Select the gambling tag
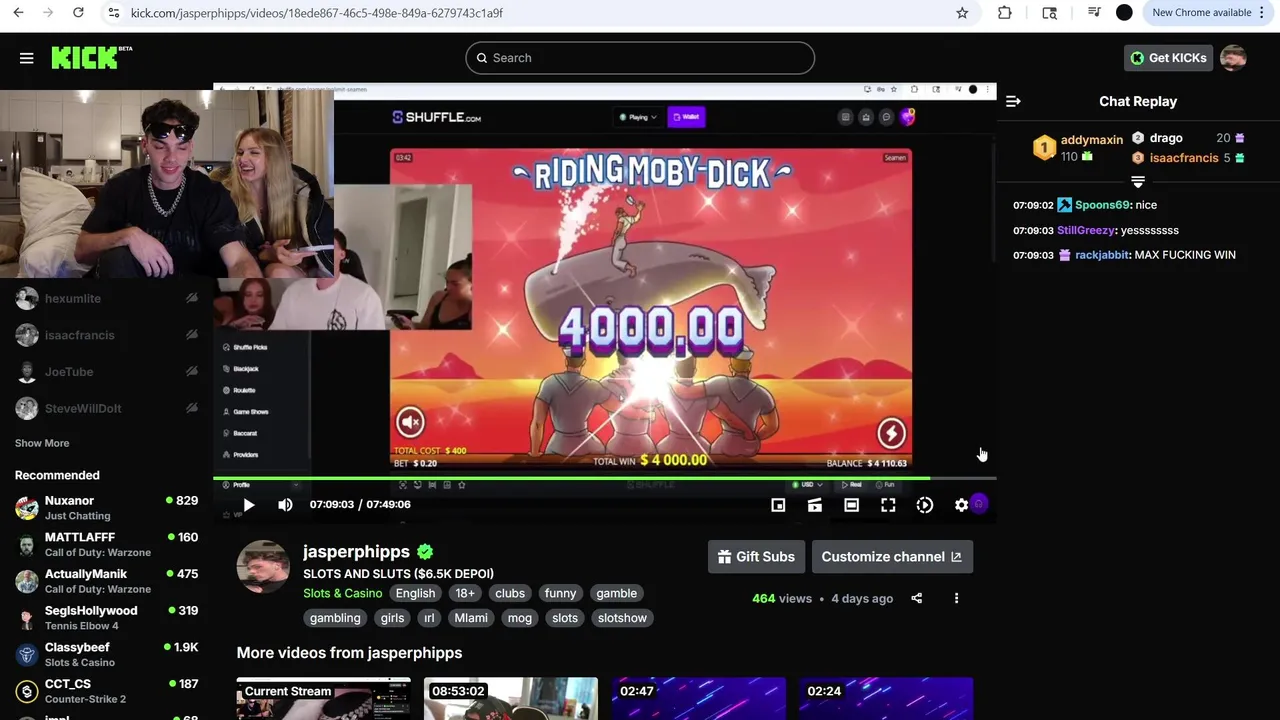 point(335,618)
